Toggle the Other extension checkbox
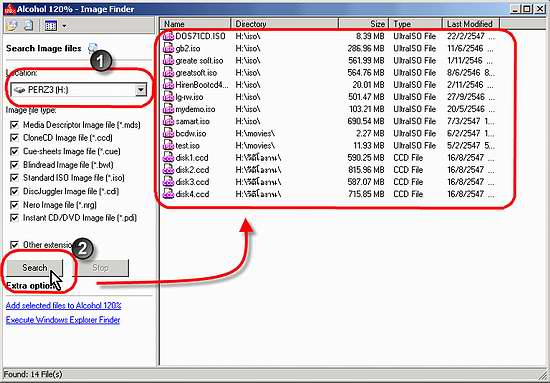Image resolution: width=550 pixels, height=383 pixels. (14, 244)
